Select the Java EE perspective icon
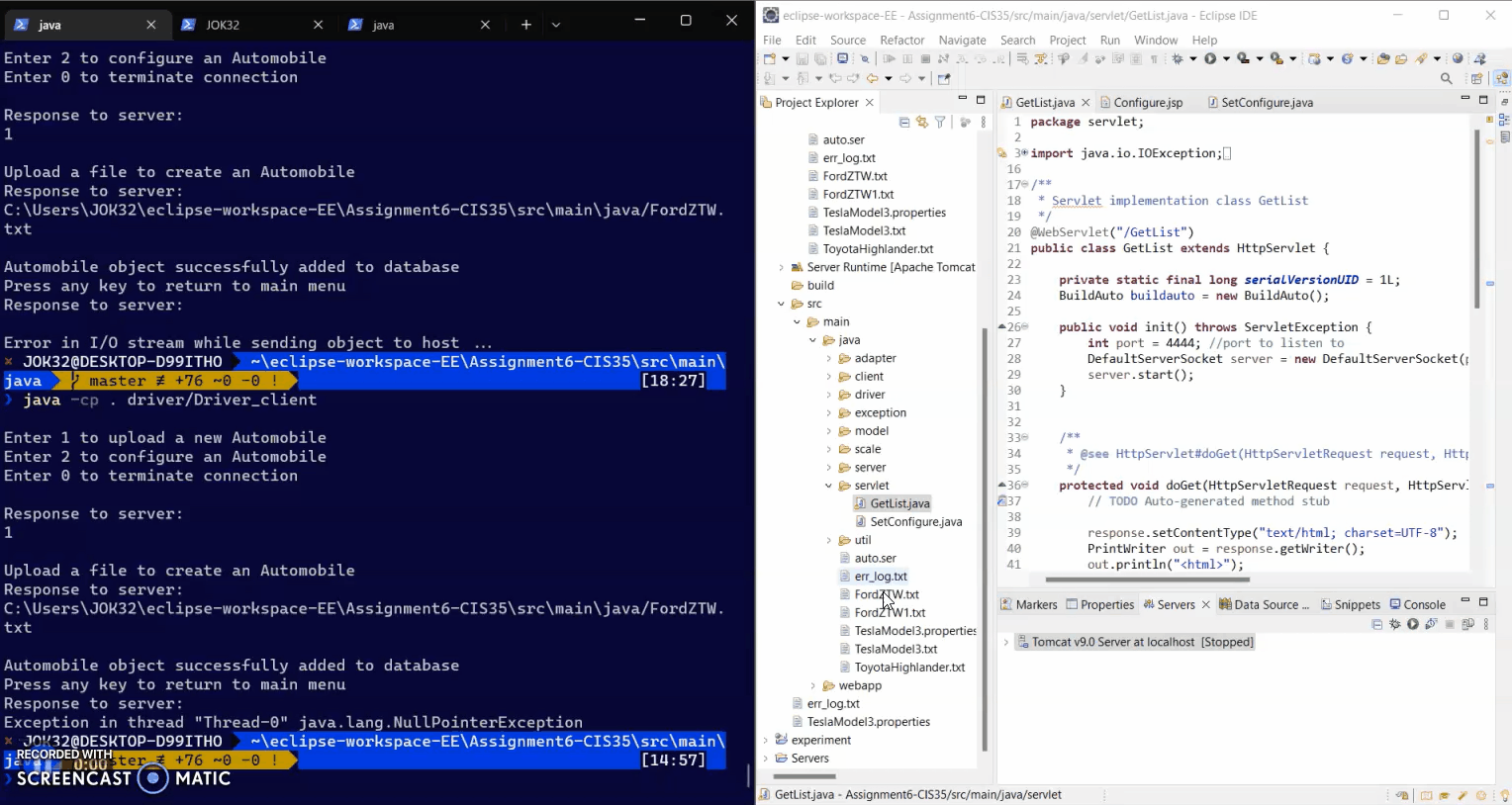 tap(1502, 78)
